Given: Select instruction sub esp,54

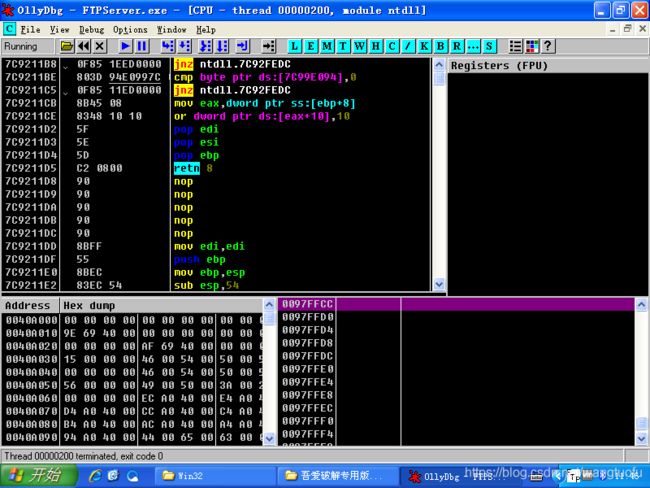Looking at the screenshot, I should (216, 285).
